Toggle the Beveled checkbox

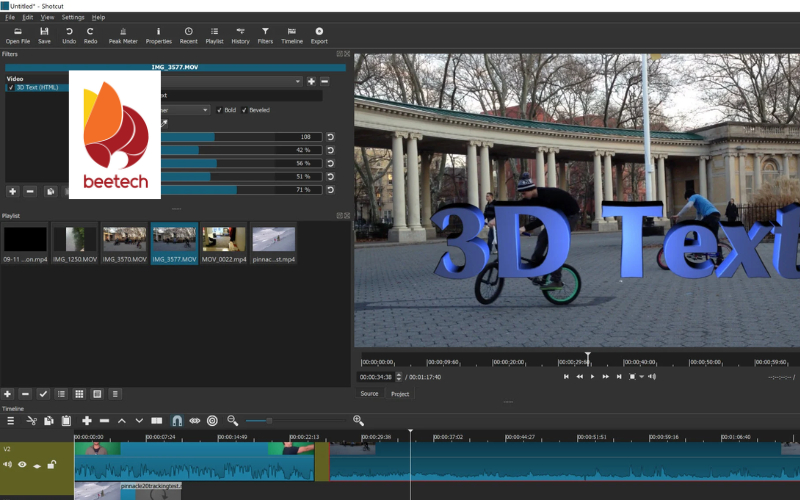244,110
